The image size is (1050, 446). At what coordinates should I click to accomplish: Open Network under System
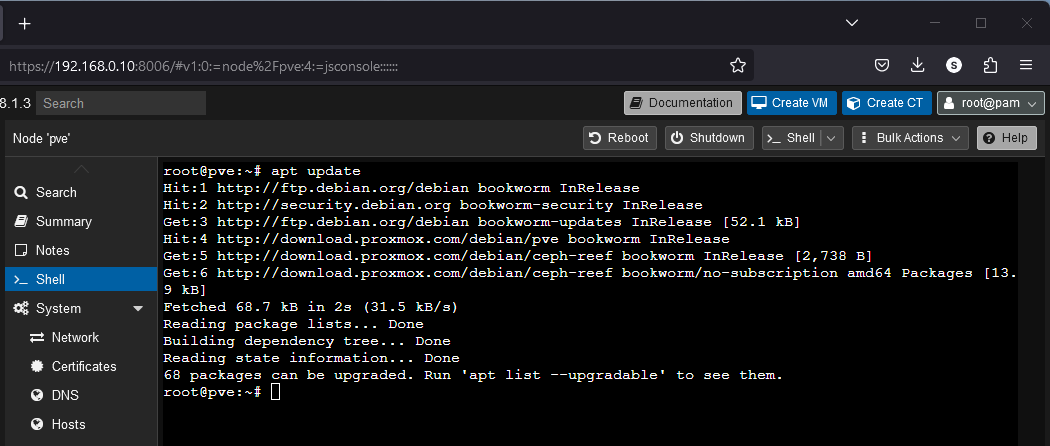click(x=80, y=338)
